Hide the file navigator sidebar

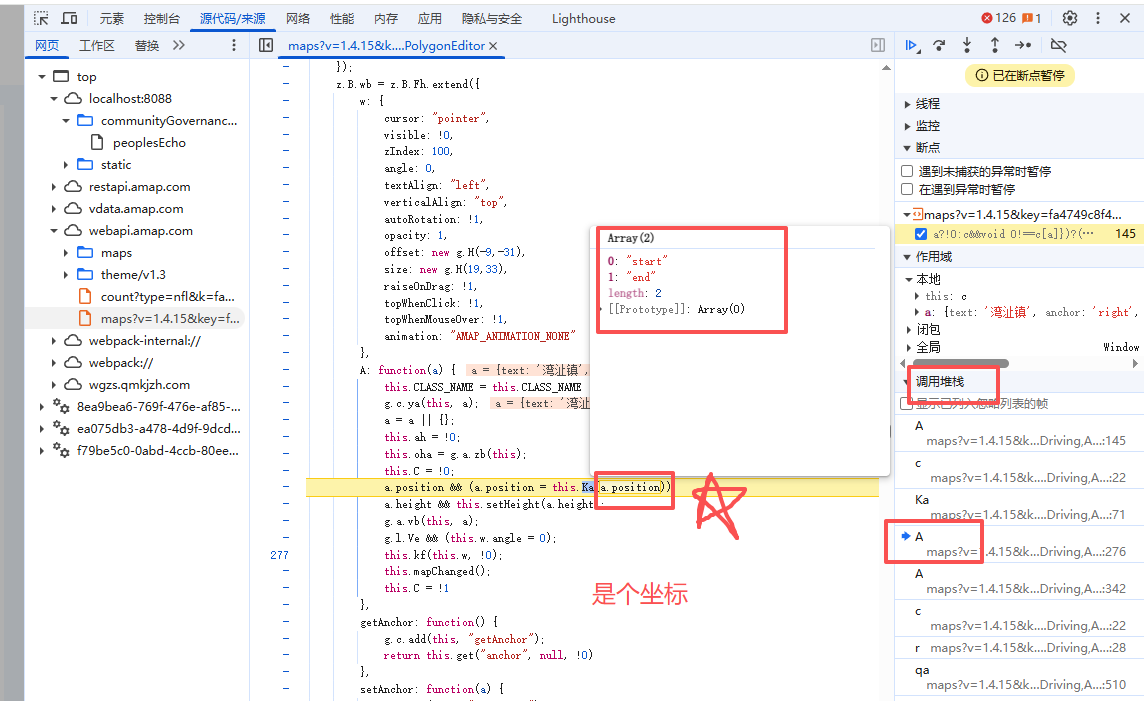[x=266, y=45]
